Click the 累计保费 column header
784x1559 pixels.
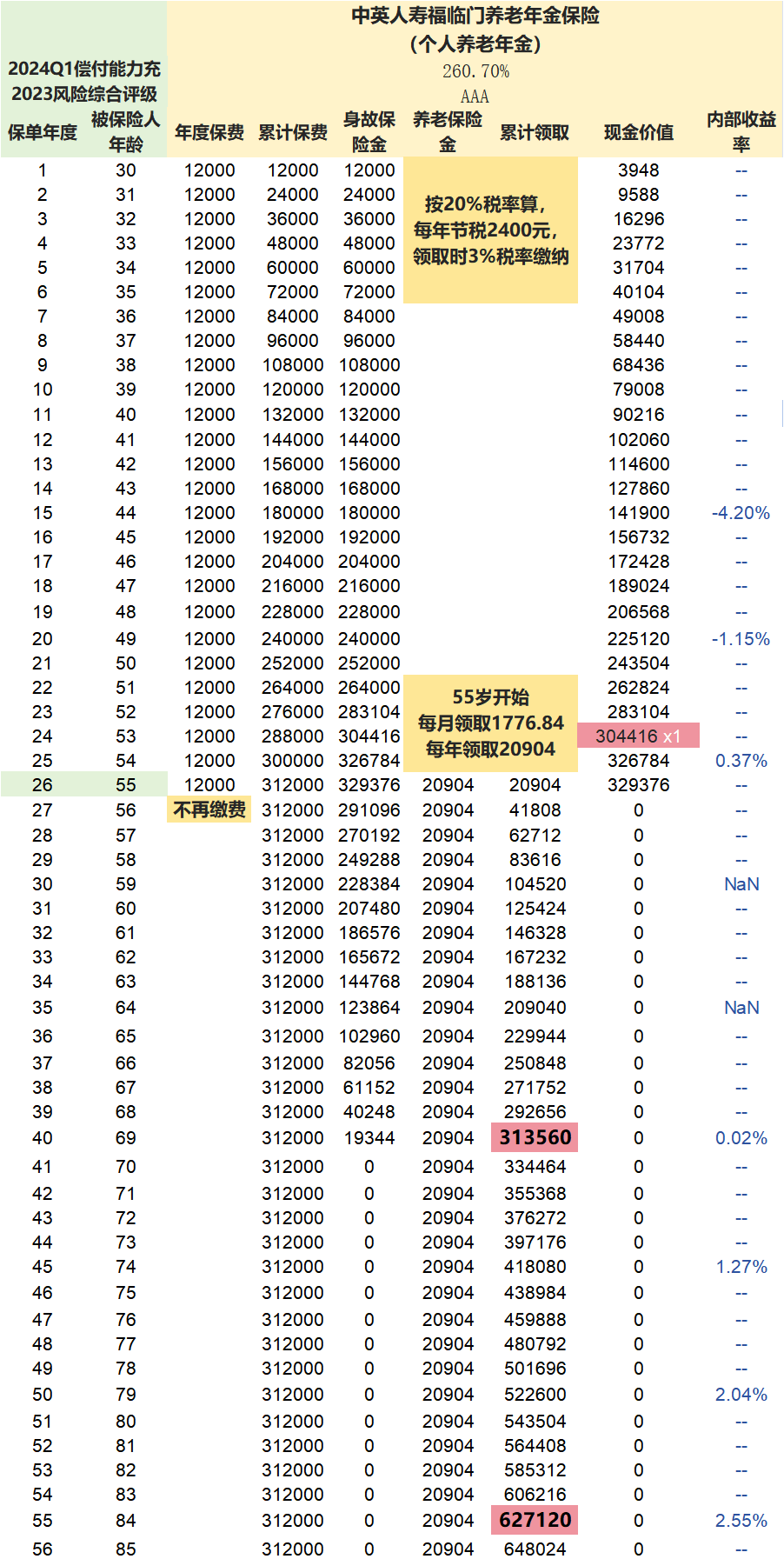coord(293,132)
